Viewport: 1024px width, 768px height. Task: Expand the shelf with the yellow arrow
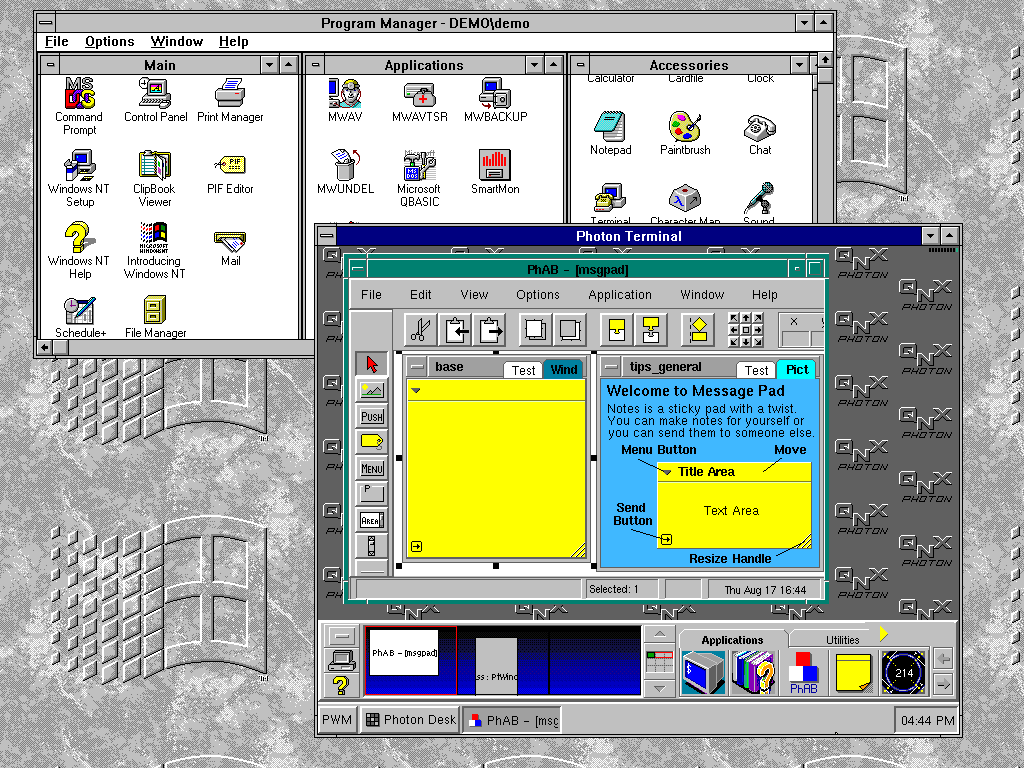pos(883,634)
